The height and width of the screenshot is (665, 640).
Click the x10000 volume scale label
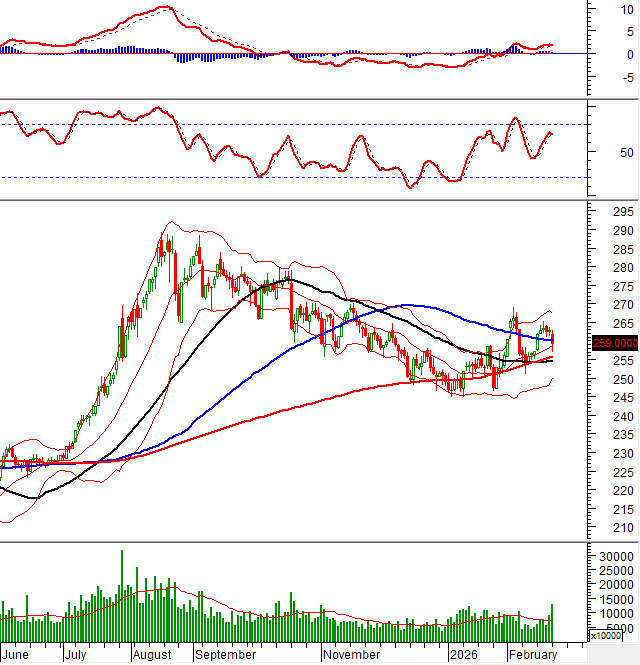(611, 636)
